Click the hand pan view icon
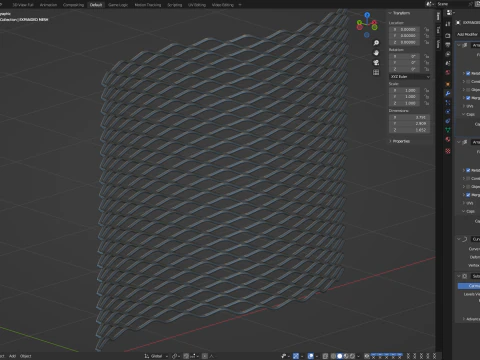 tap(376, 53)
